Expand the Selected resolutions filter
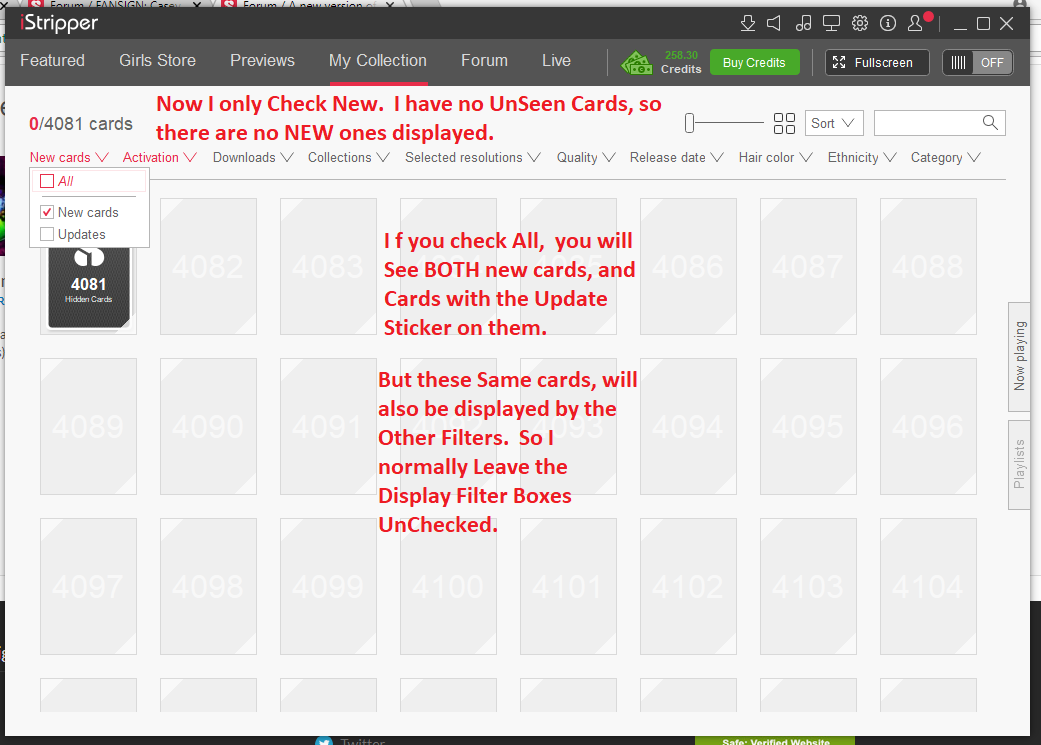This screenshot has width=1041, height=745. (x=473, y=158)
